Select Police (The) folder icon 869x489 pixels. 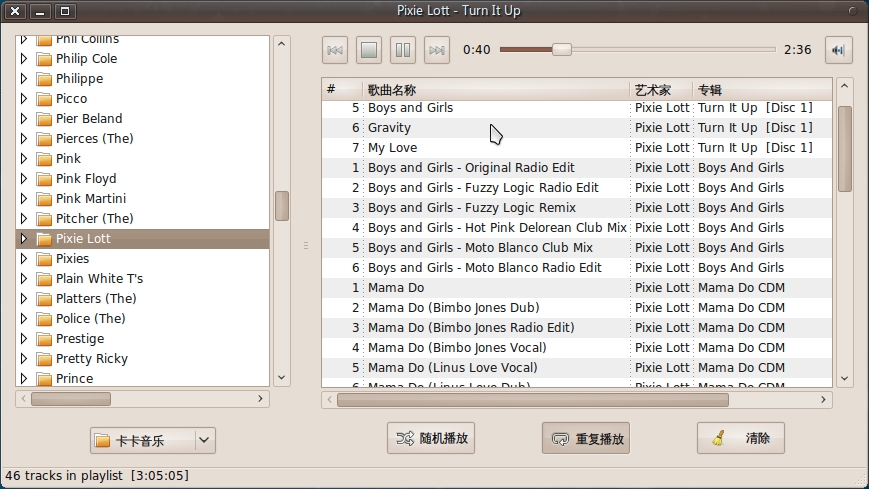point(44,318)
